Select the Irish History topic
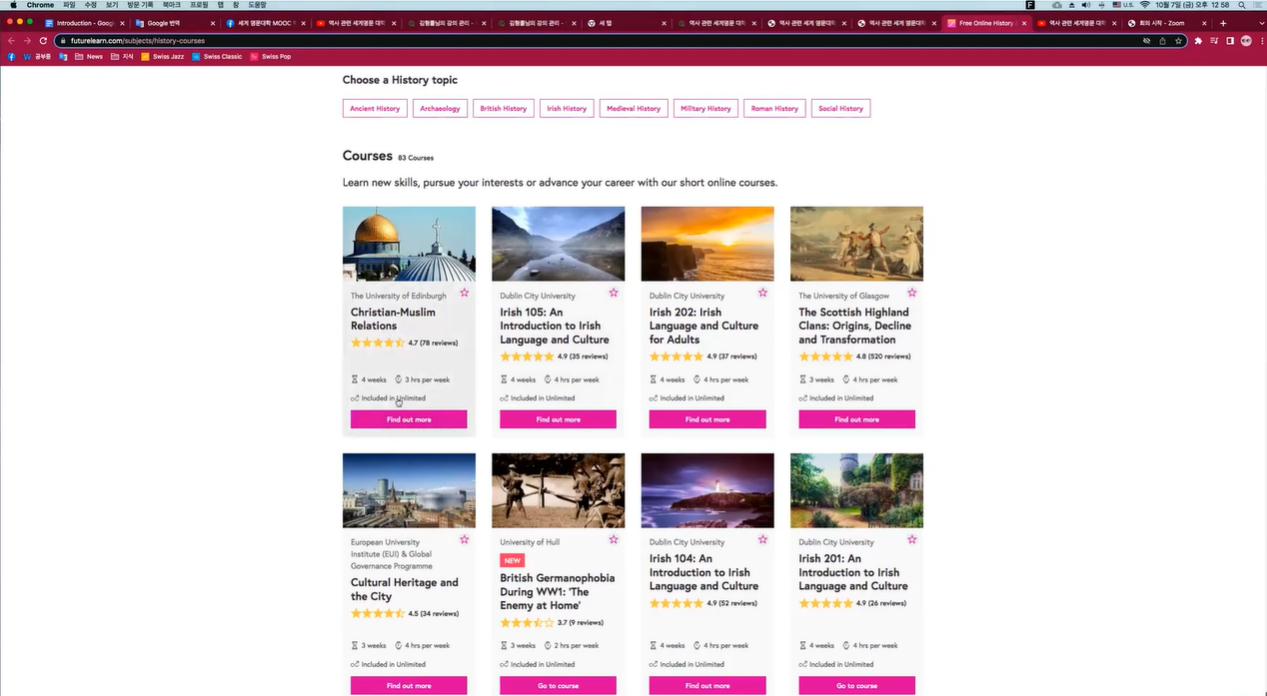This screenshot has width=1267, height=696. coord(567,108)
